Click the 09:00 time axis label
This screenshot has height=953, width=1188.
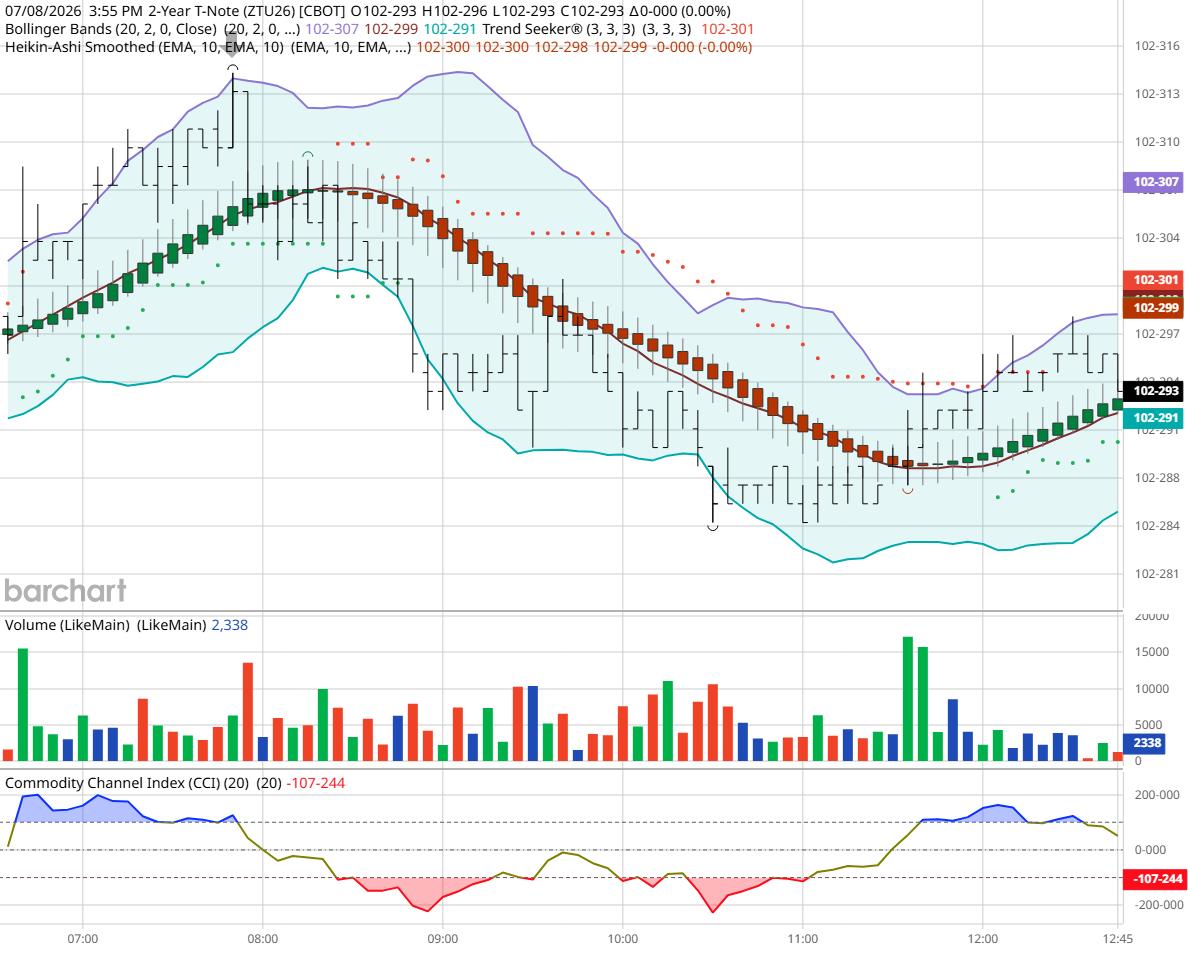pos(442,939)
